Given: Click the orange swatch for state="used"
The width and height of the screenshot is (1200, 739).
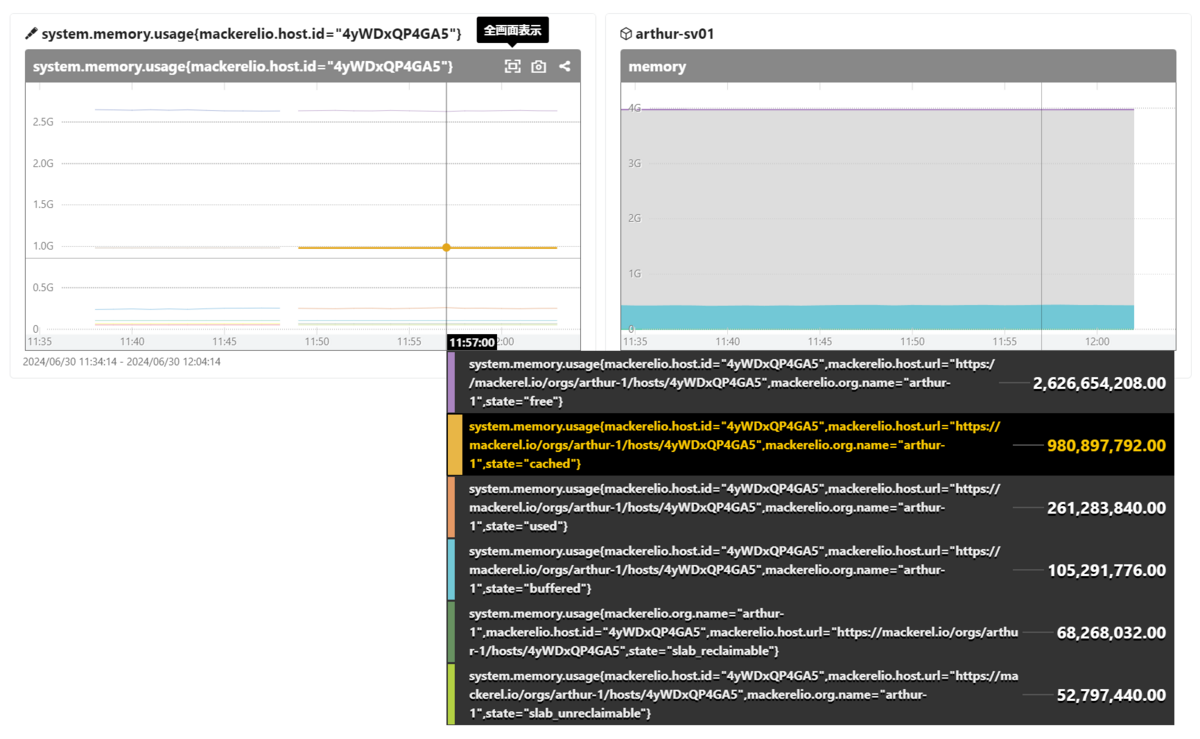Looking at the screenshot, I should [x=451, y=507].
